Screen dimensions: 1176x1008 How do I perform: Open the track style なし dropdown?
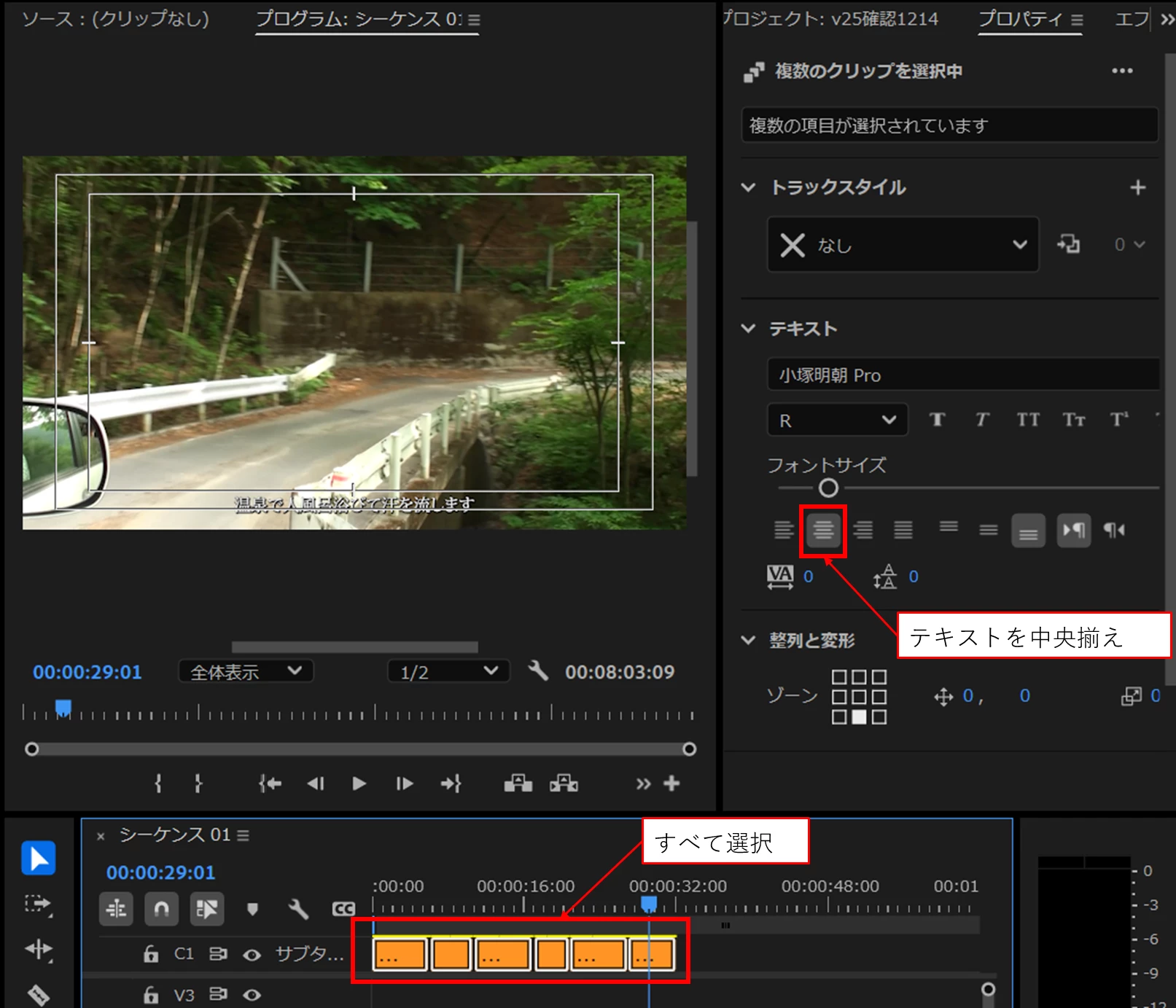click(903, 244)
